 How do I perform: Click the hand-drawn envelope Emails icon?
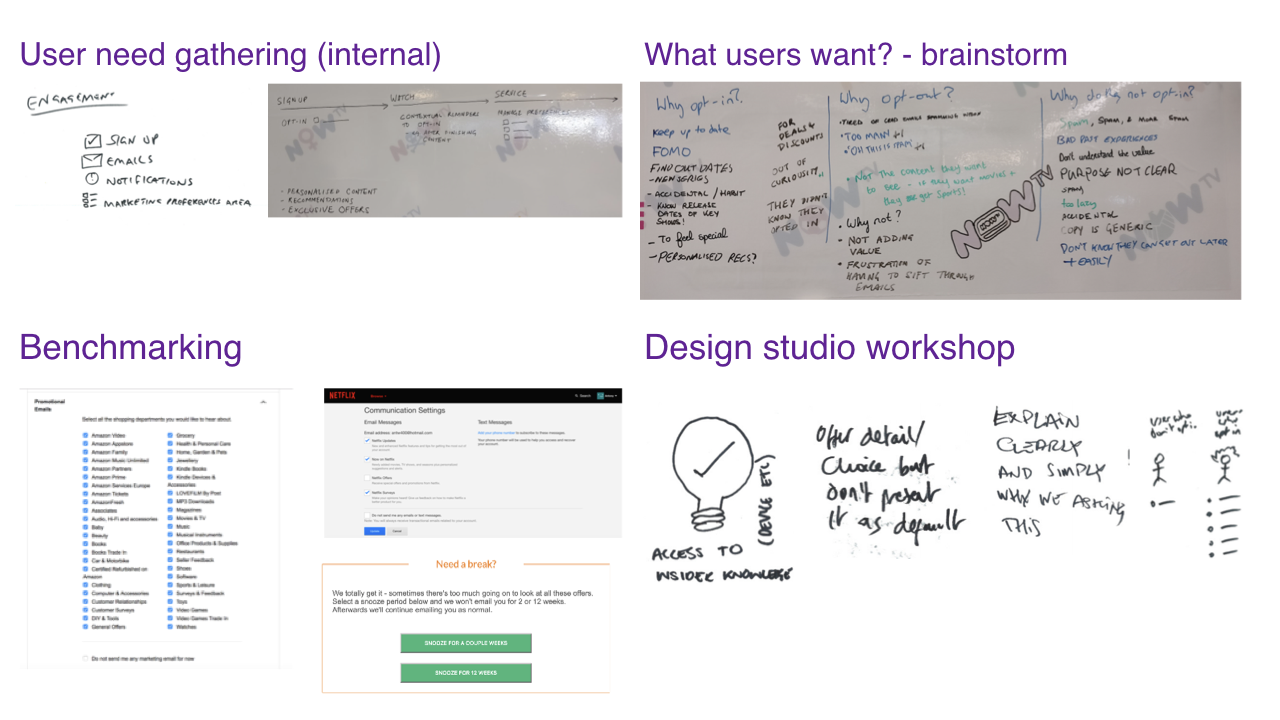(91, 160)
